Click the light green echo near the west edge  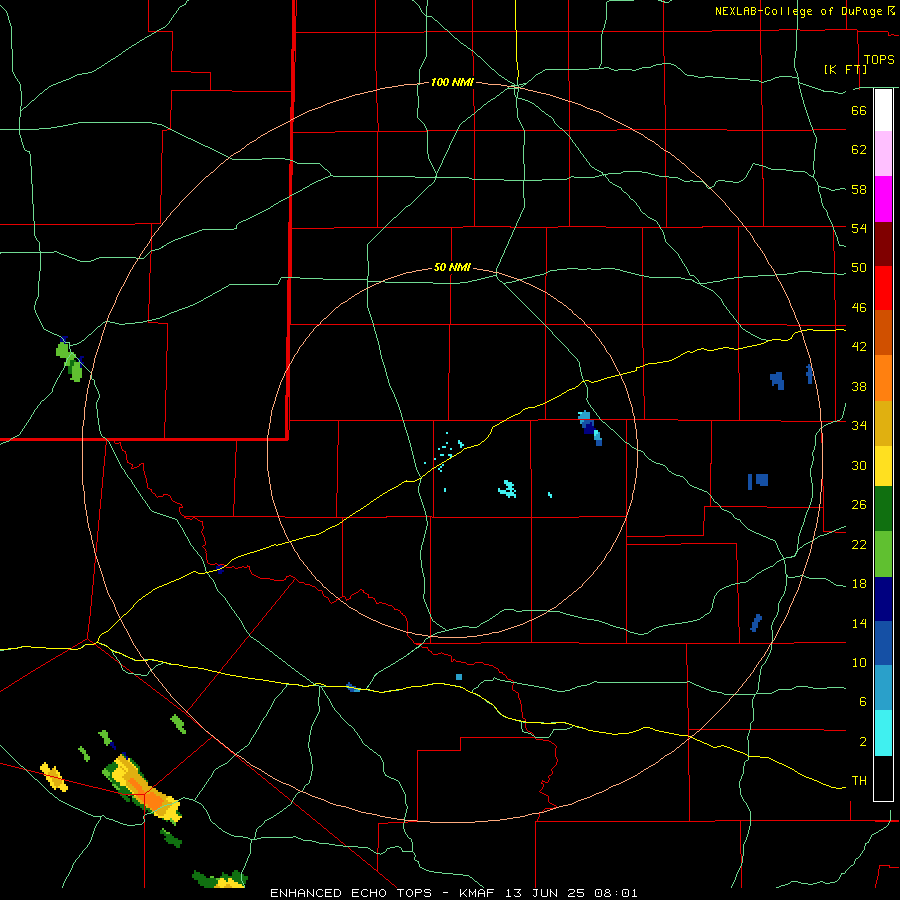[69, 360]
